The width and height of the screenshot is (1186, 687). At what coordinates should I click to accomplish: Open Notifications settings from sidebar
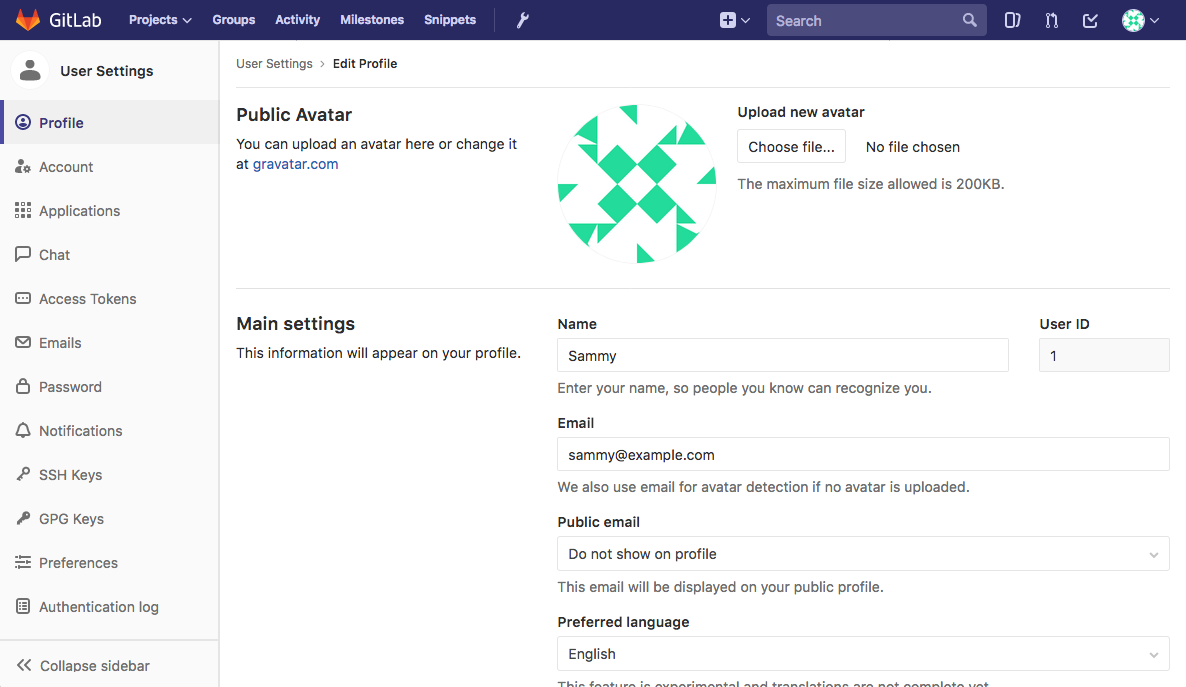click(x=80, y=430)
